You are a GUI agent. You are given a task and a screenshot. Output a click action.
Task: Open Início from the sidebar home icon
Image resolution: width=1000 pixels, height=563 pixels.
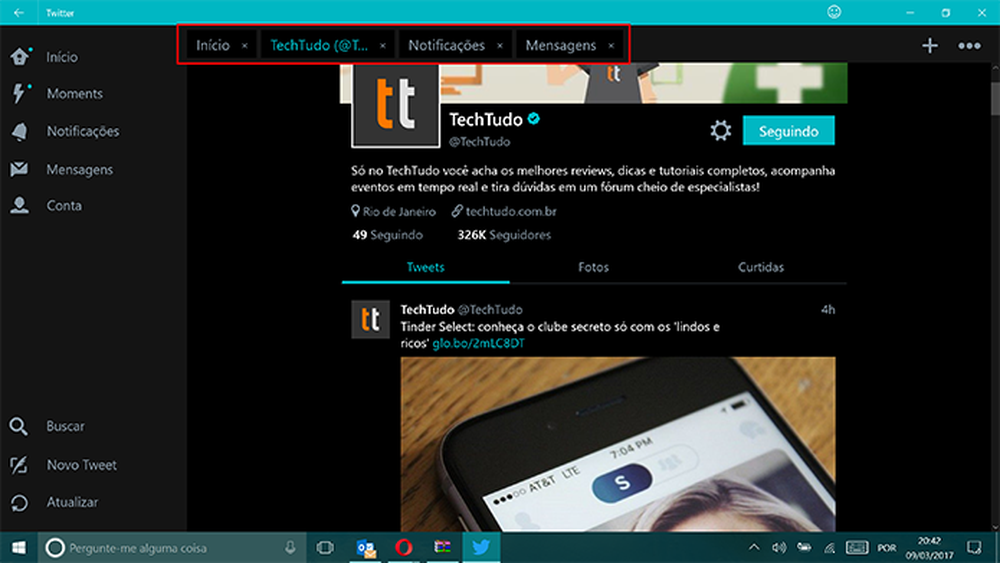pos(20,57)
